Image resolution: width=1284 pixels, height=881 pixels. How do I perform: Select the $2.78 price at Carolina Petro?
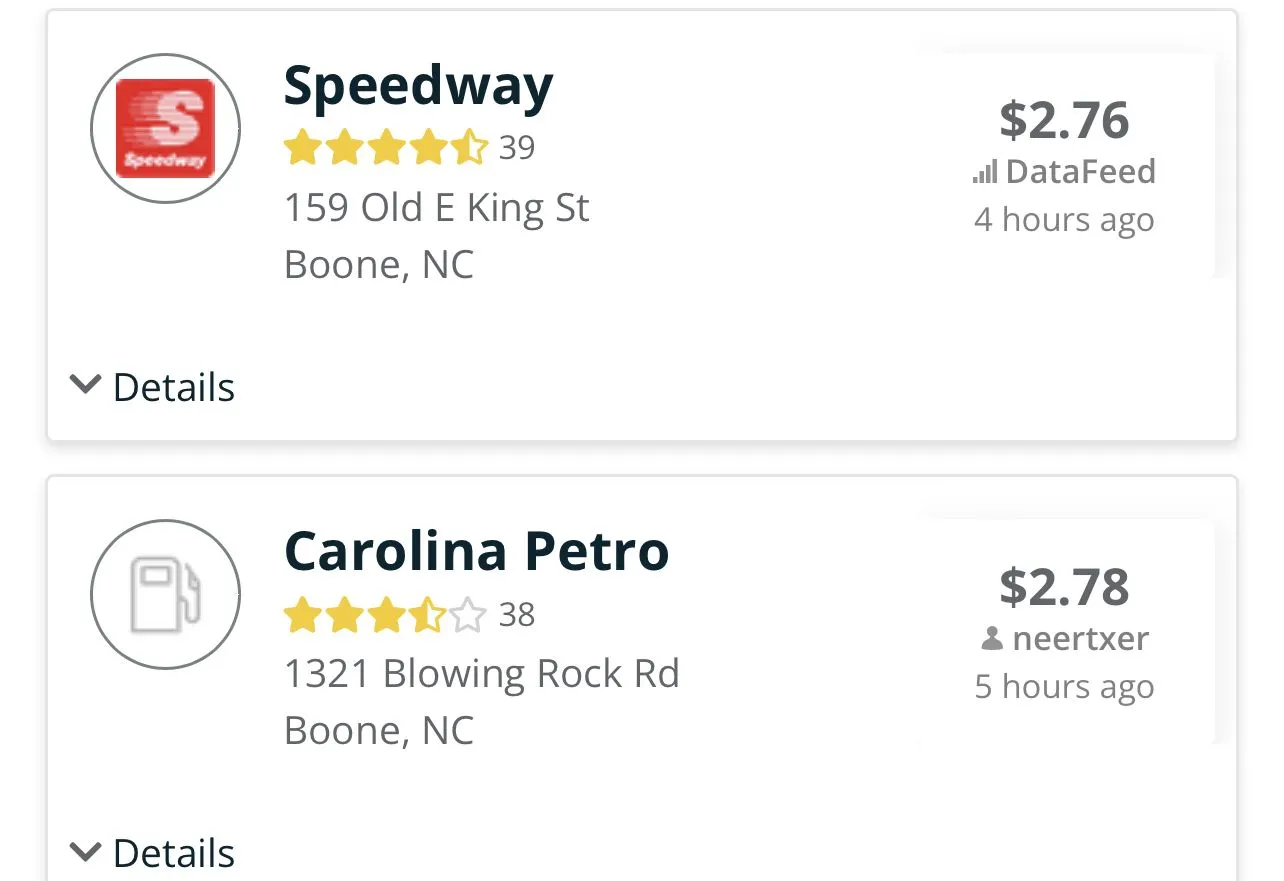(x=1064, y=586)
